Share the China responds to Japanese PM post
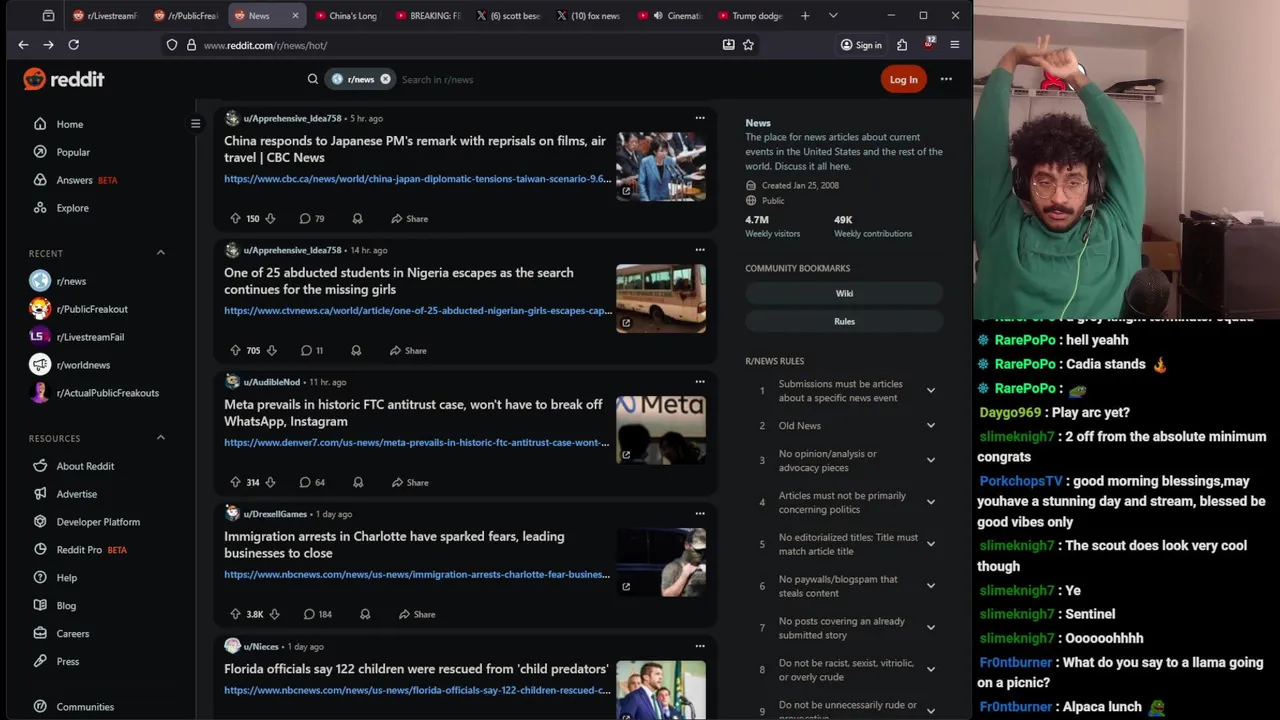Viewport: 1280px width, 720px height. tap(410, 218)
